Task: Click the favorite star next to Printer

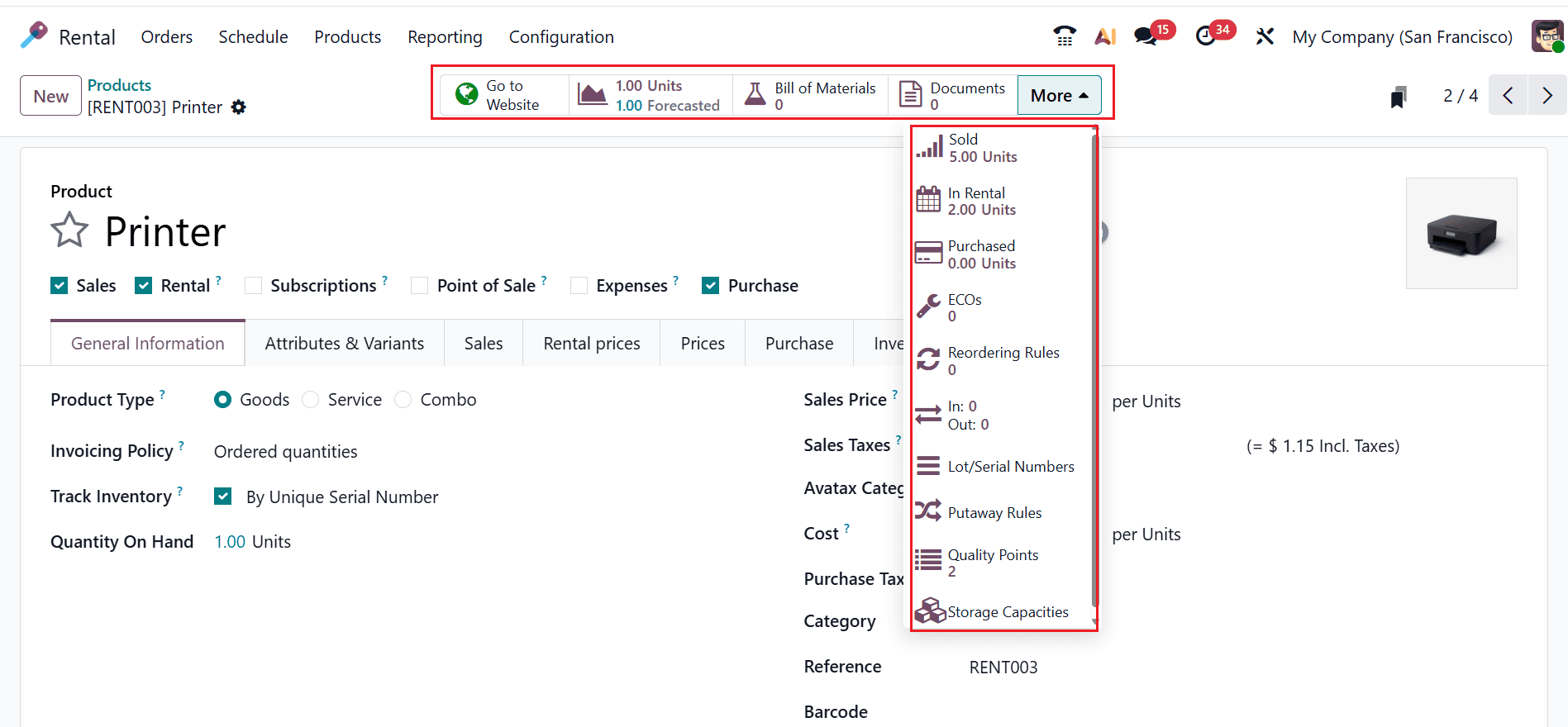Action: click(69, 230)
